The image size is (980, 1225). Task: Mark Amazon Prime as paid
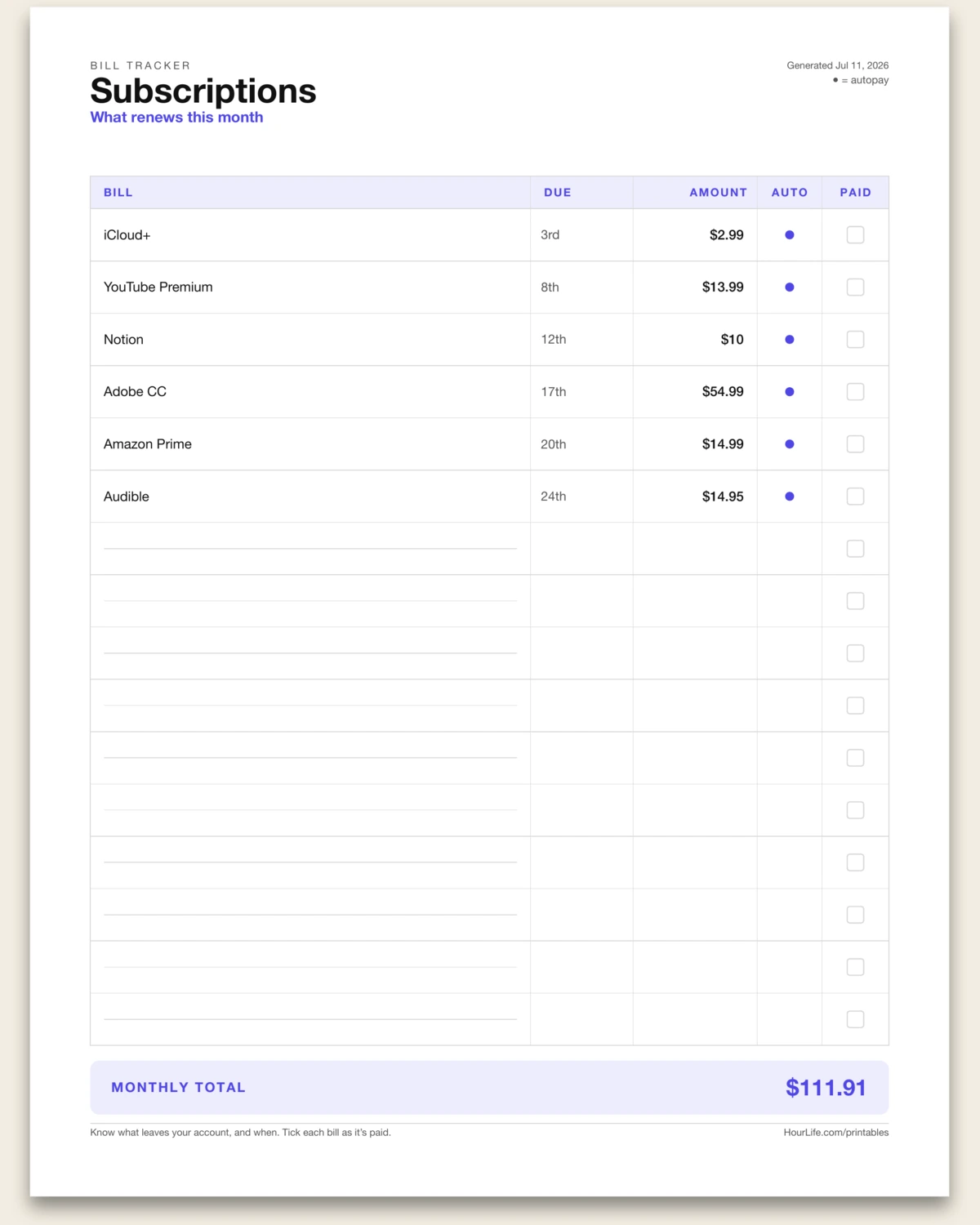[855, 444]
